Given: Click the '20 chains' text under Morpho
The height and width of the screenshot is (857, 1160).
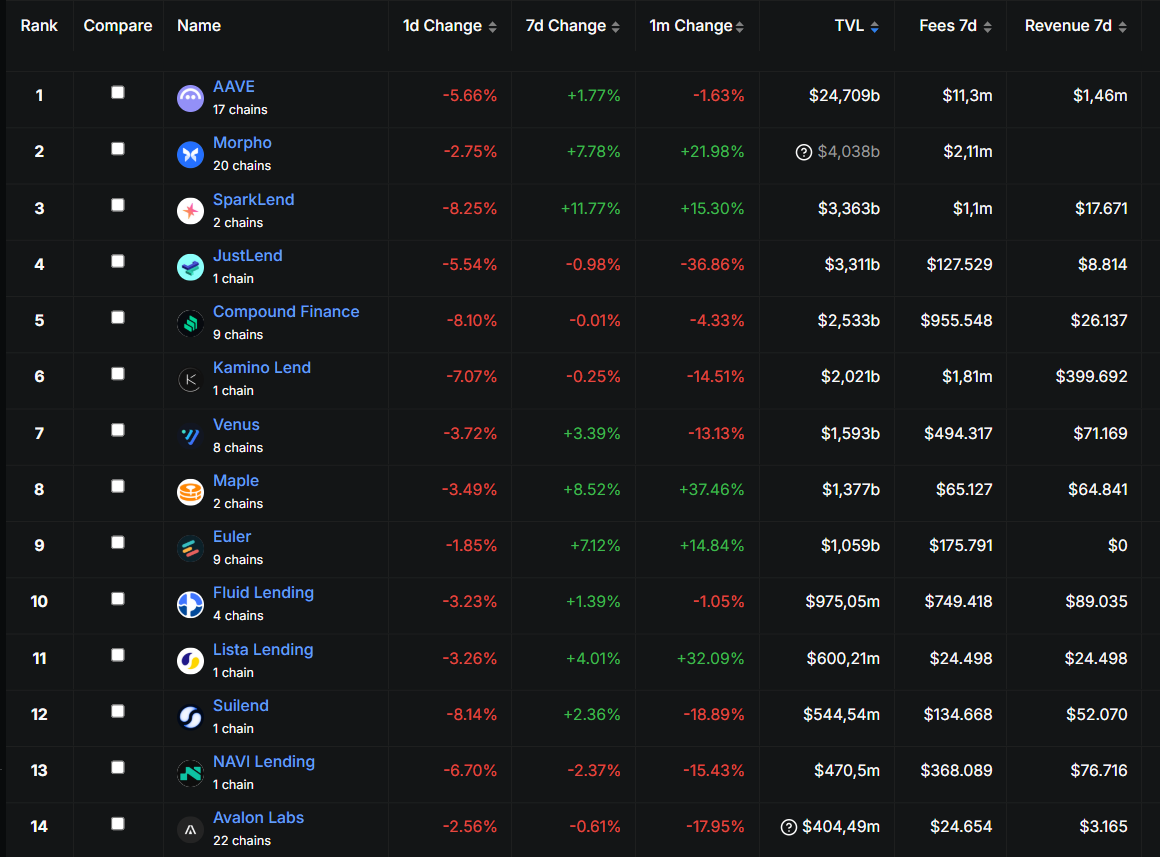Looking at the screenshot, I should 242,166.
